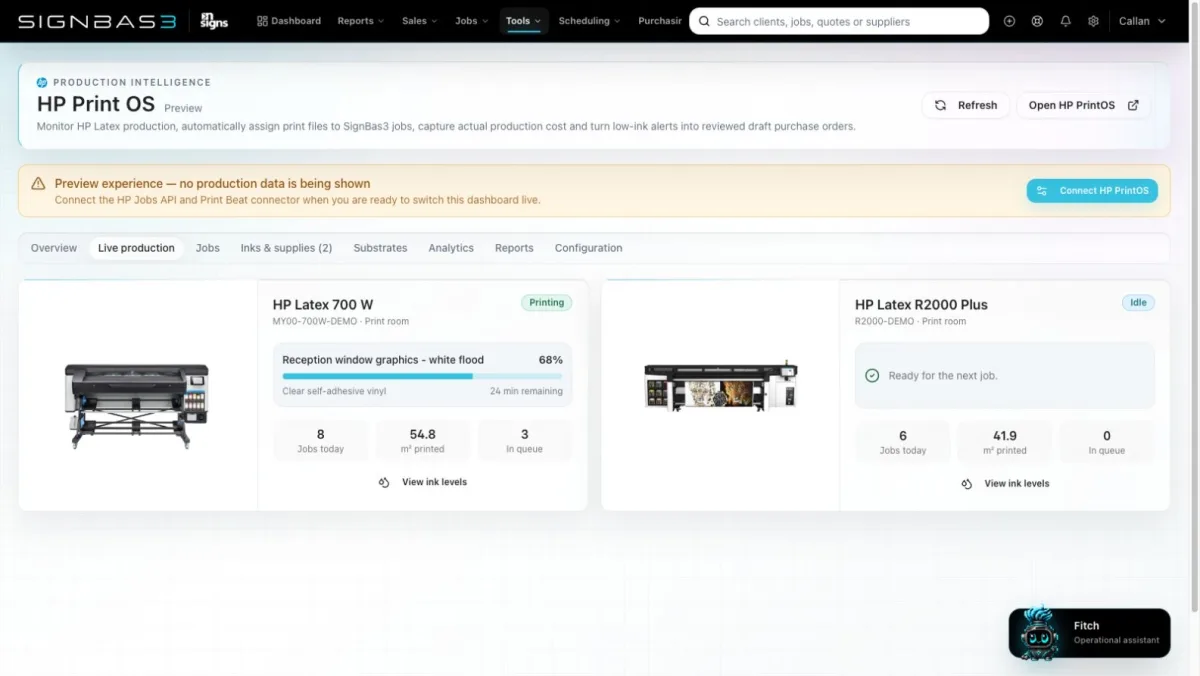Click the 24 min remaining text
This screenshot has width=1200, height=676.
click(x=526, y=391)
